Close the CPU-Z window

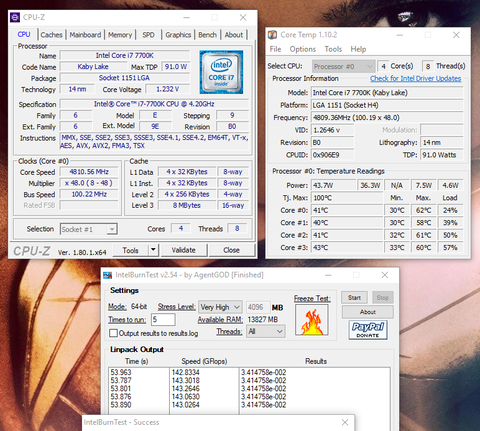243,17
